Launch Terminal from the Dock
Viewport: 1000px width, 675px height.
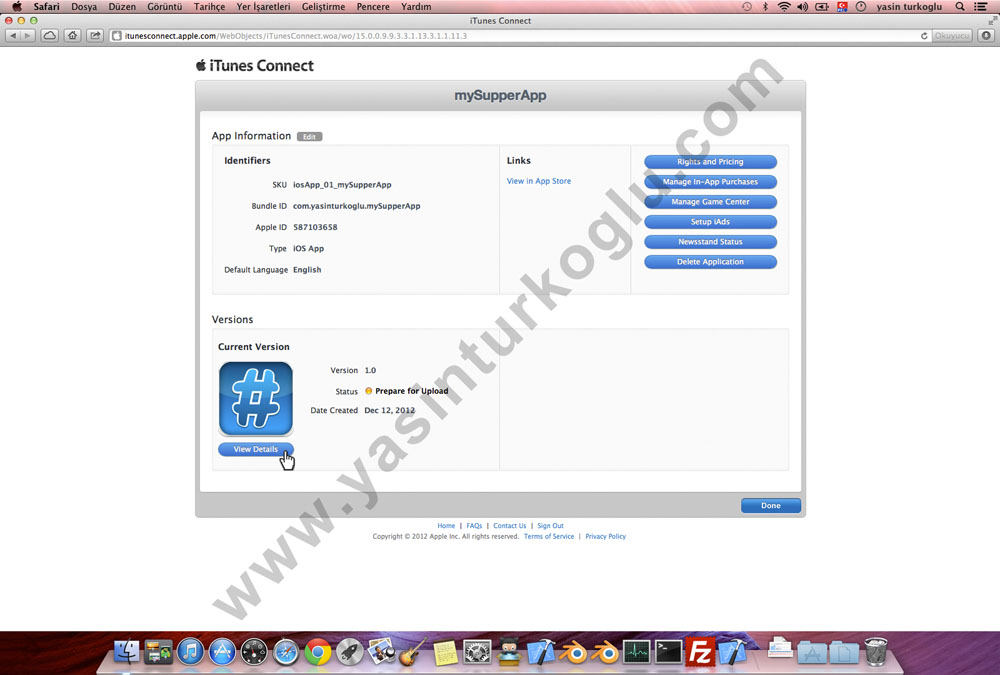tap(668, 652)
